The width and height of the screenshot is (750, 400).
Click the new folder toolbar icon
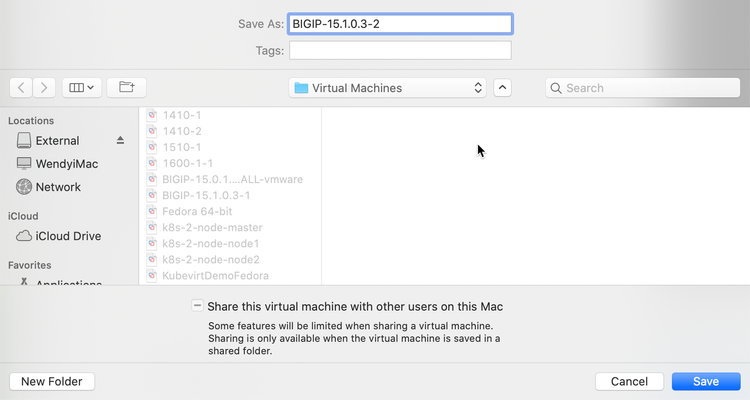coord(126,88)
